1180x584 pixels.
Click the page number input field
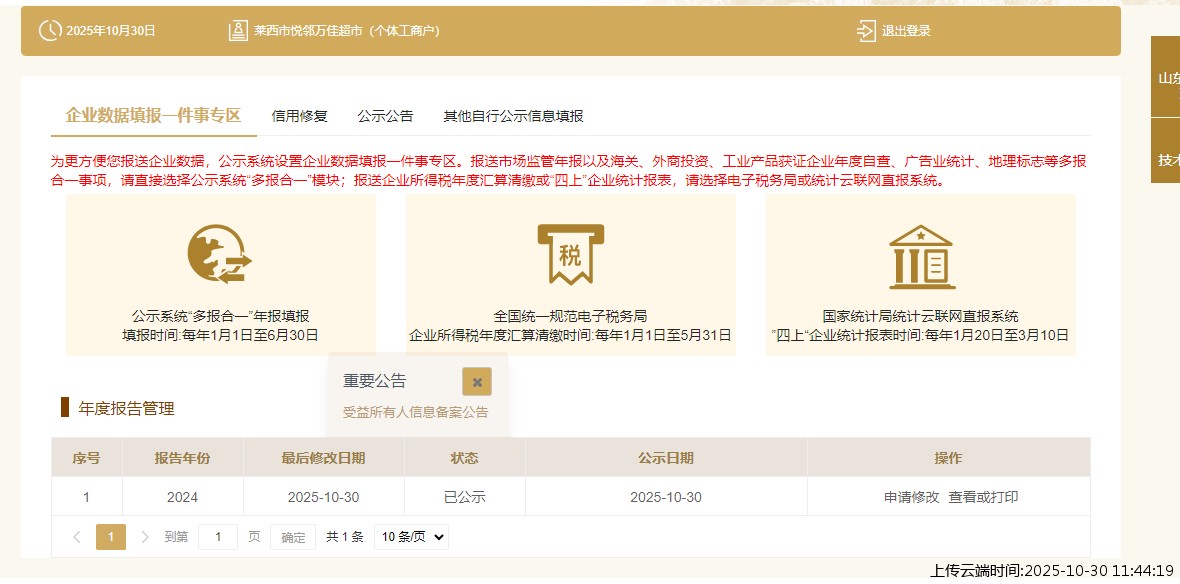(218, 537)
